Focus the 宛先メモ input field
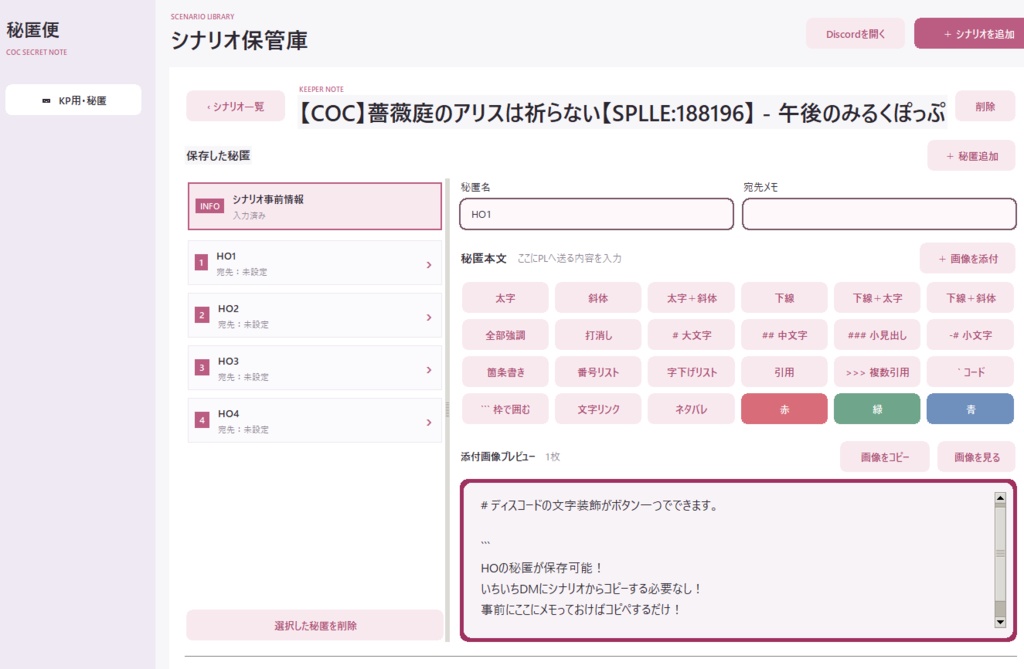This screenshot has width=1024, height=669. 879,214
